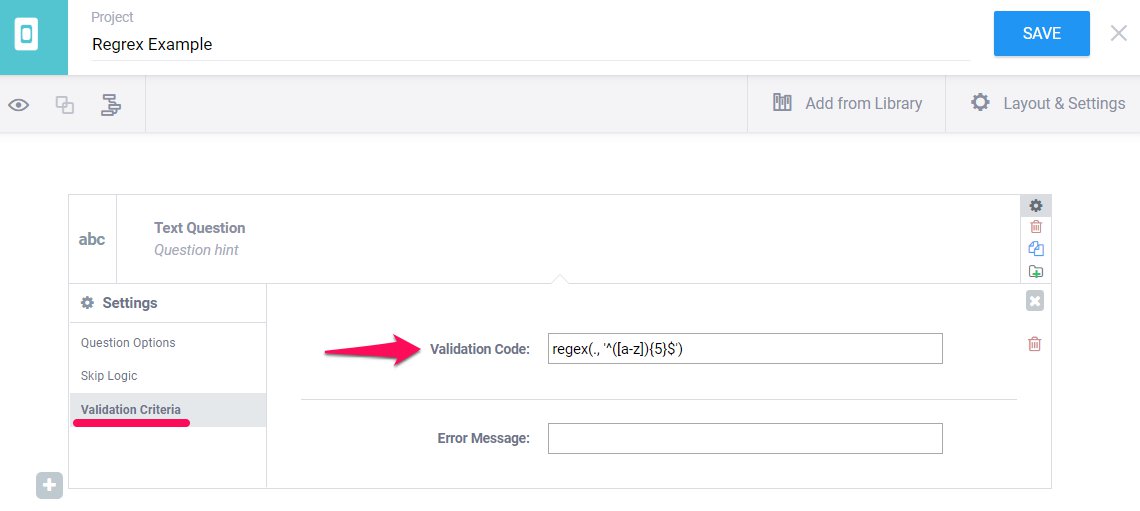
Task: Delete the Text Question using its trash icon
Action: click(1036, 227)
